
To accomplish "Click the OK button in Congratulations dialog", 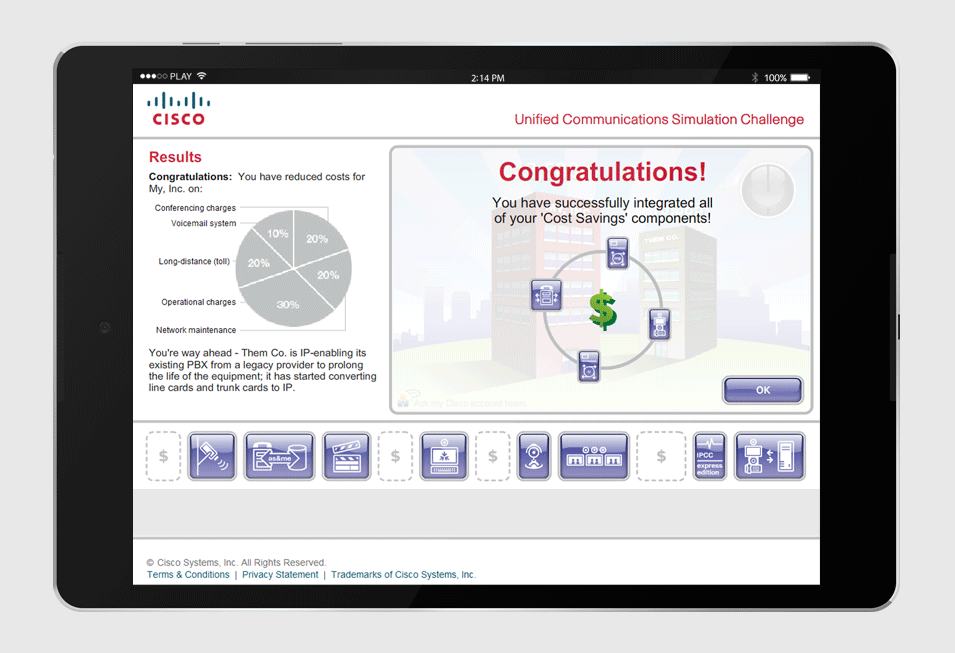I will [763, 390].
